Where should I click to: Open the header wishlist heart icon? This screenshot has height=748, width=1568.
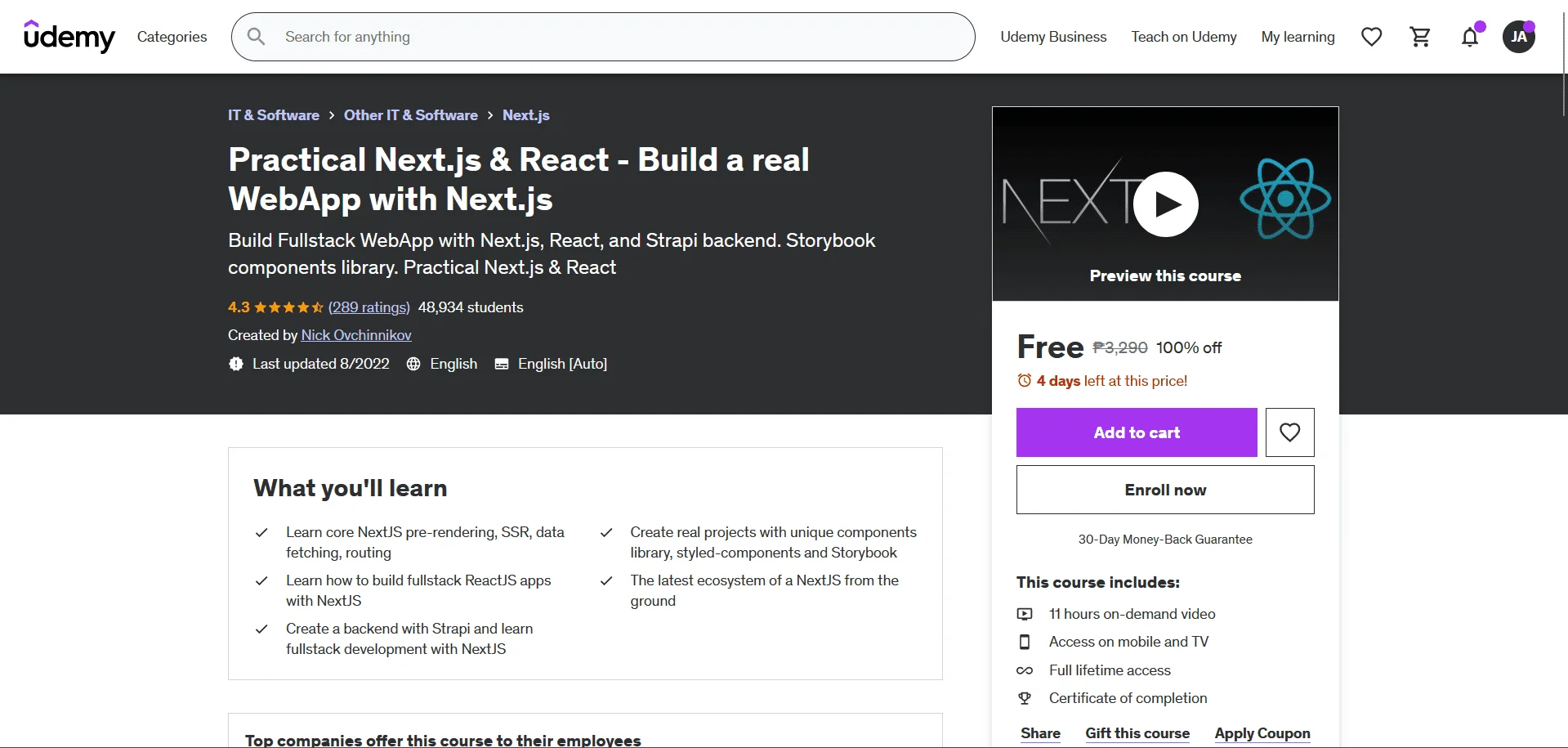1371,37
